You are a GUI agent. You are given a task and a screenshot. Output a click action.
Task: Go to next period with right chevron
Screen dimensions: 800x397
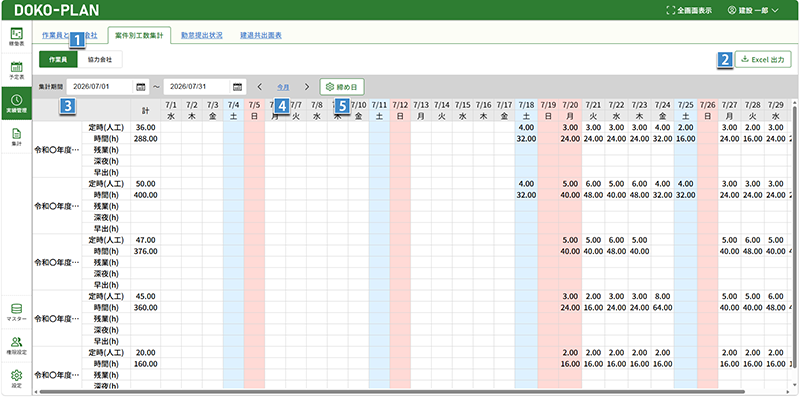tap(307, 87)
